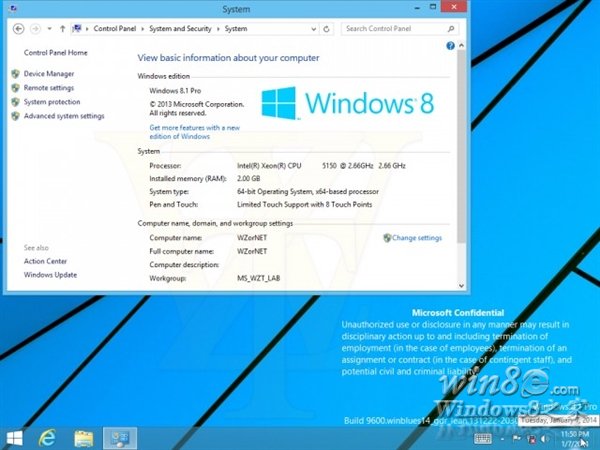Open Device Manager link
Screen dimensions: 600x450
coord(49,74)
